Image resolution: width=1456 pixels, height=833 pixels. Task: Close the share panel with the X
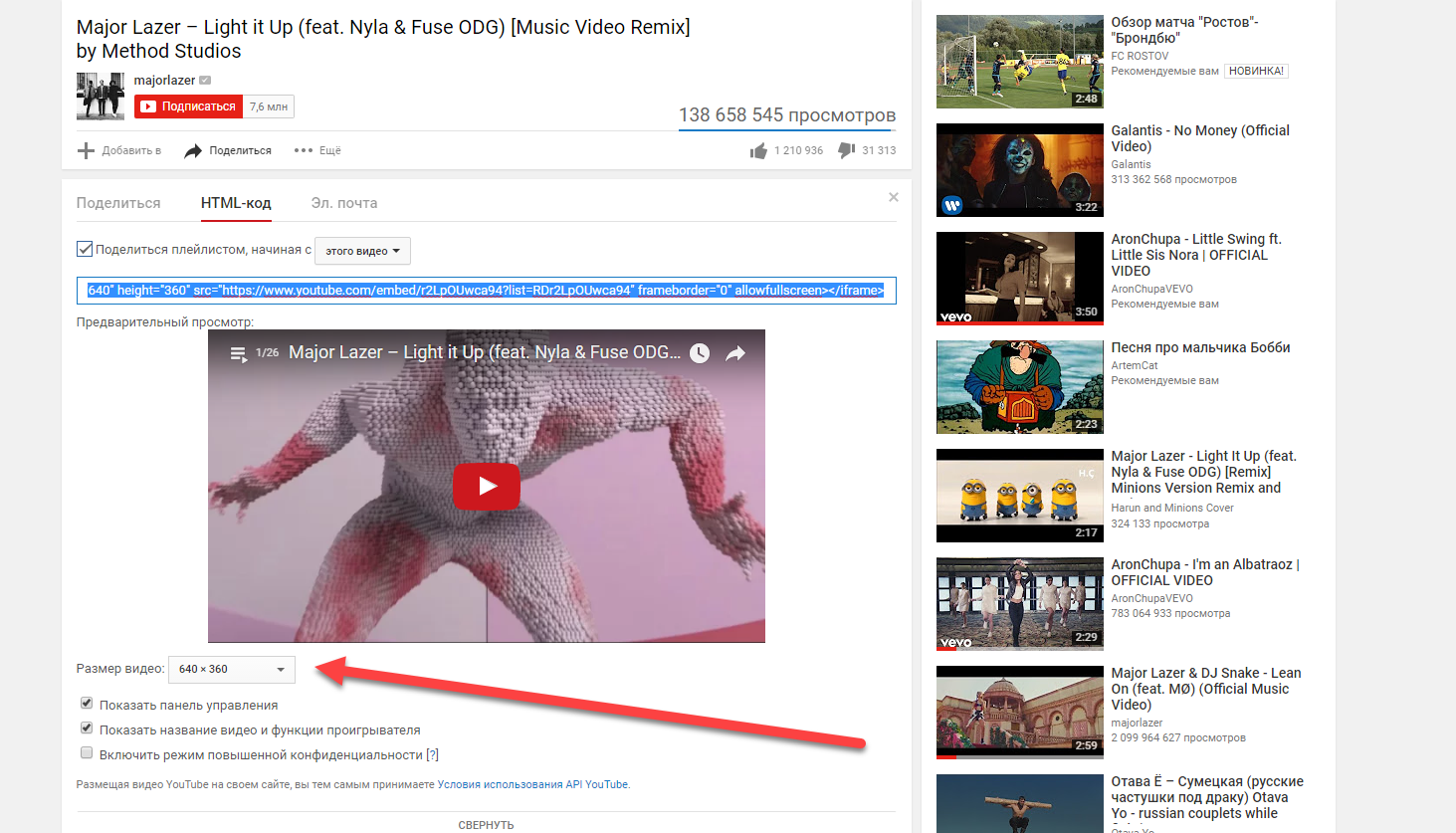(894, 197)
